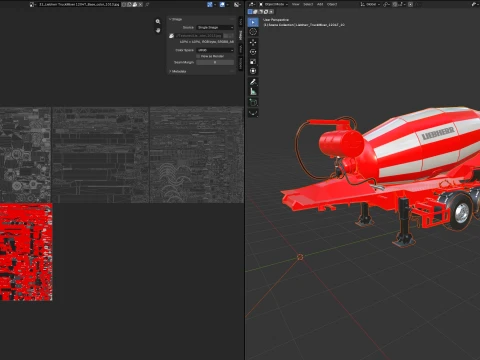480x360 pixels.
Task: Toggle overlays in the image editor header
Action: click(222, 4)
